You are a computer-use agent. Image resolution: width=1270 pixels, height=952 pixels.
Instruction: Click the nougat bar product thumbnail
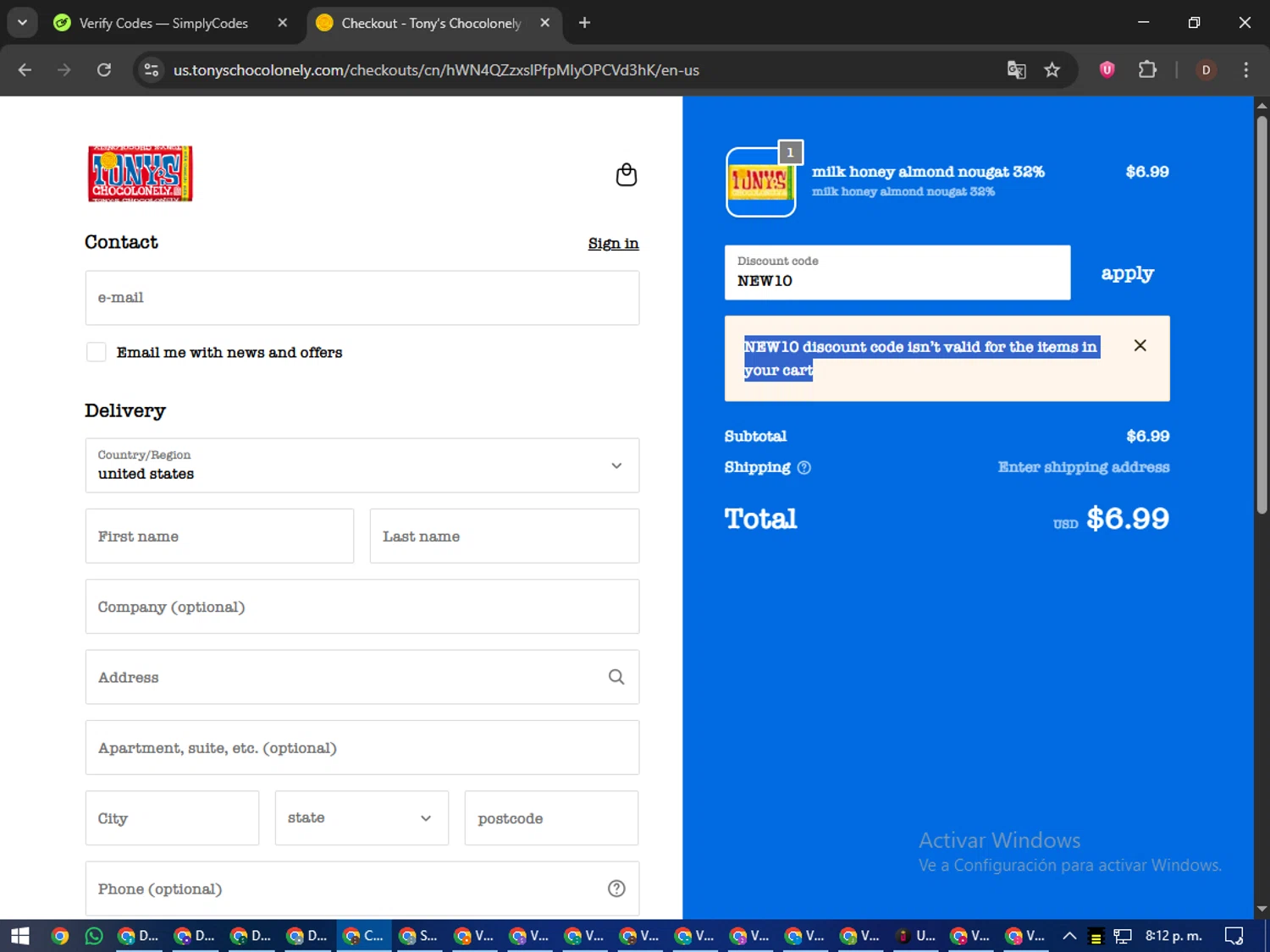[x=760, y=182]
